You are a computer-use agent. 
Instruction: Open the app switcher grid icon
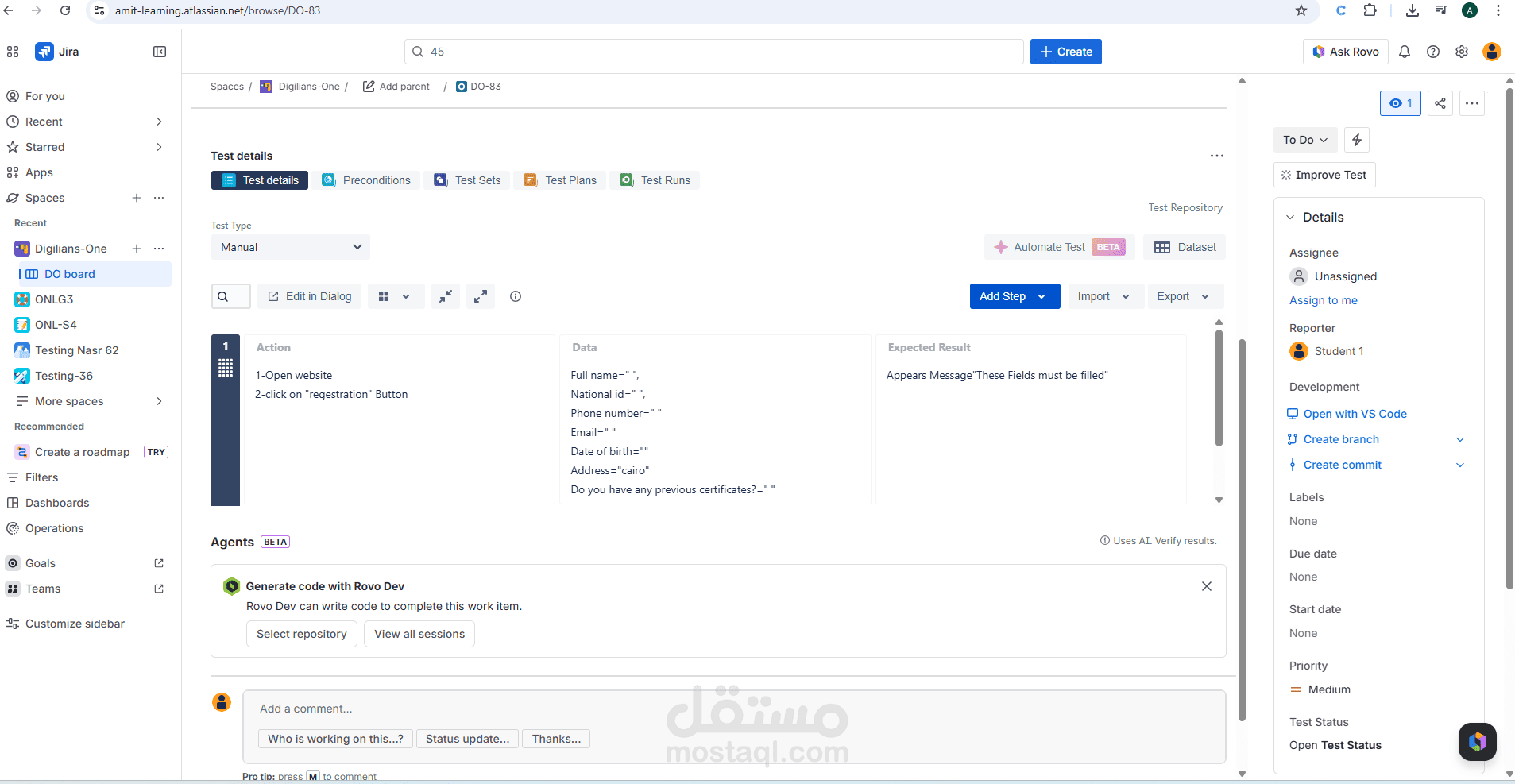13,52
